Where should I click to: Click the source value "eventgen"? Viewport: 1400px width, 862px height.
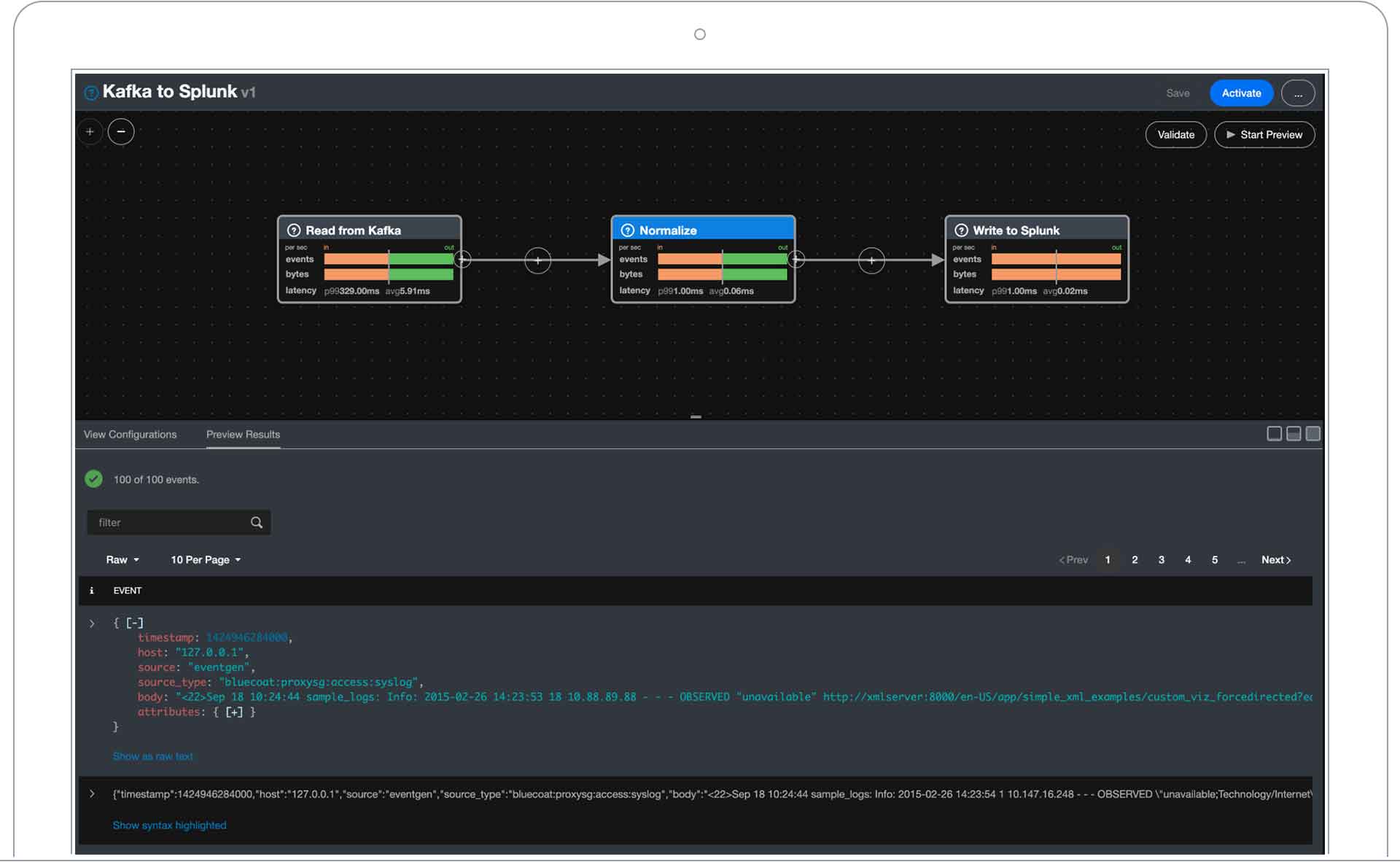pos(219,667)
